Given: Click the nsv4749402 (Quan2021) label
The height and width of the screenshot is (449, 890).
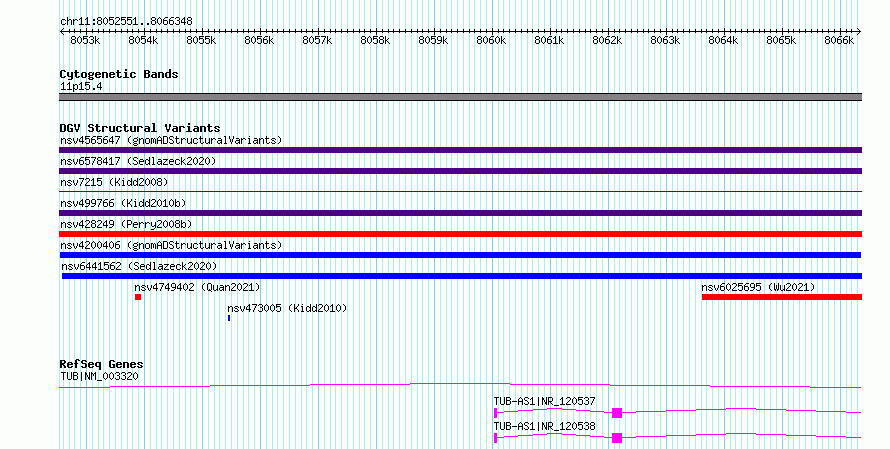Looking at the screenshot, I should [197, 287].
